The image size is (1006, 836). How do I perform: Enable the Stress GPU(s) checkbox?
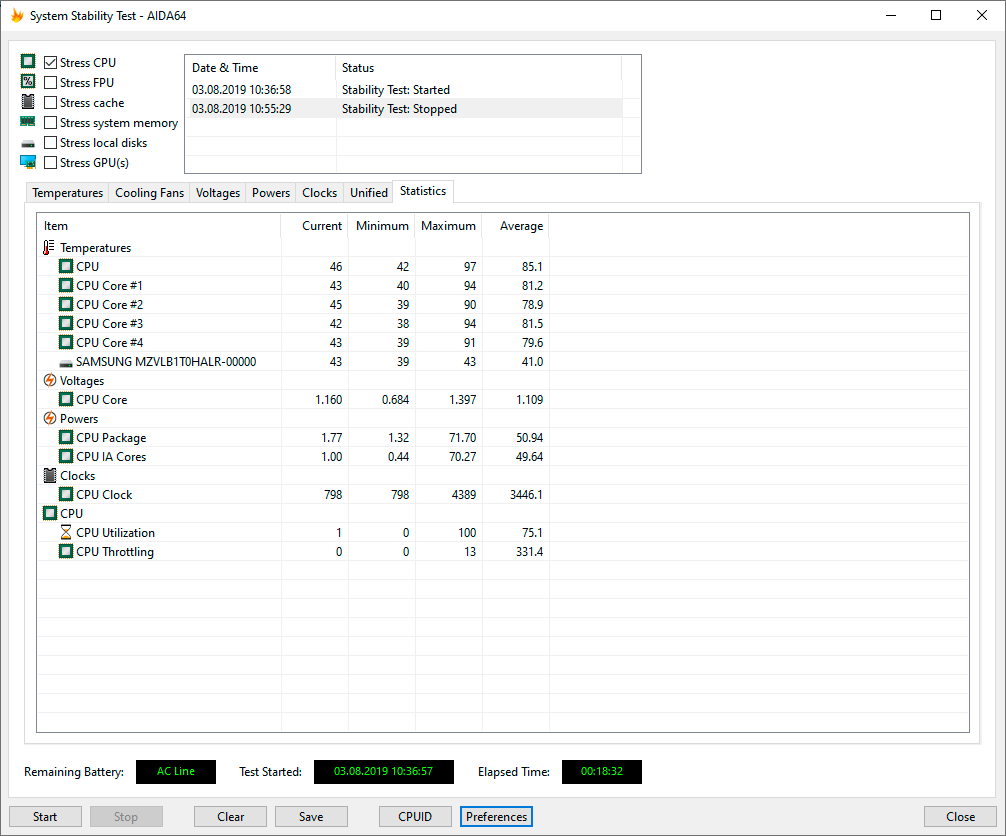coord(51,162)
